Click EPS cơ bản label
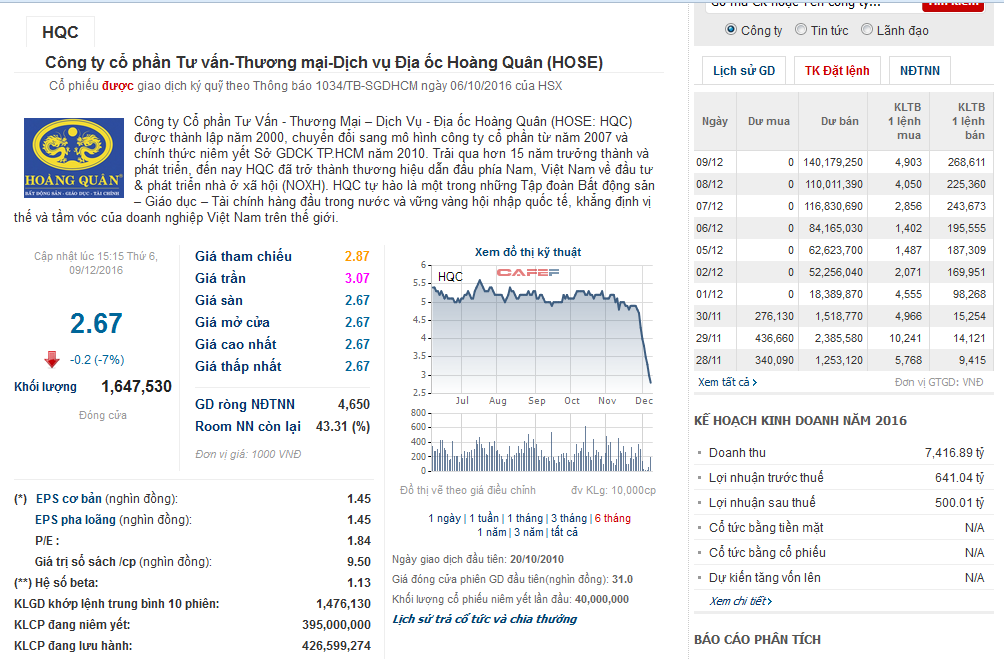 [69, 498]
